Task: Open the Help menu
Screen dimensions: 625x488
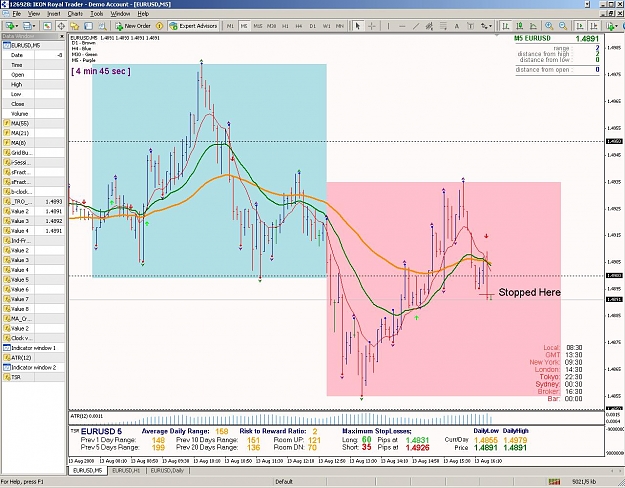Action: [143, 14]
